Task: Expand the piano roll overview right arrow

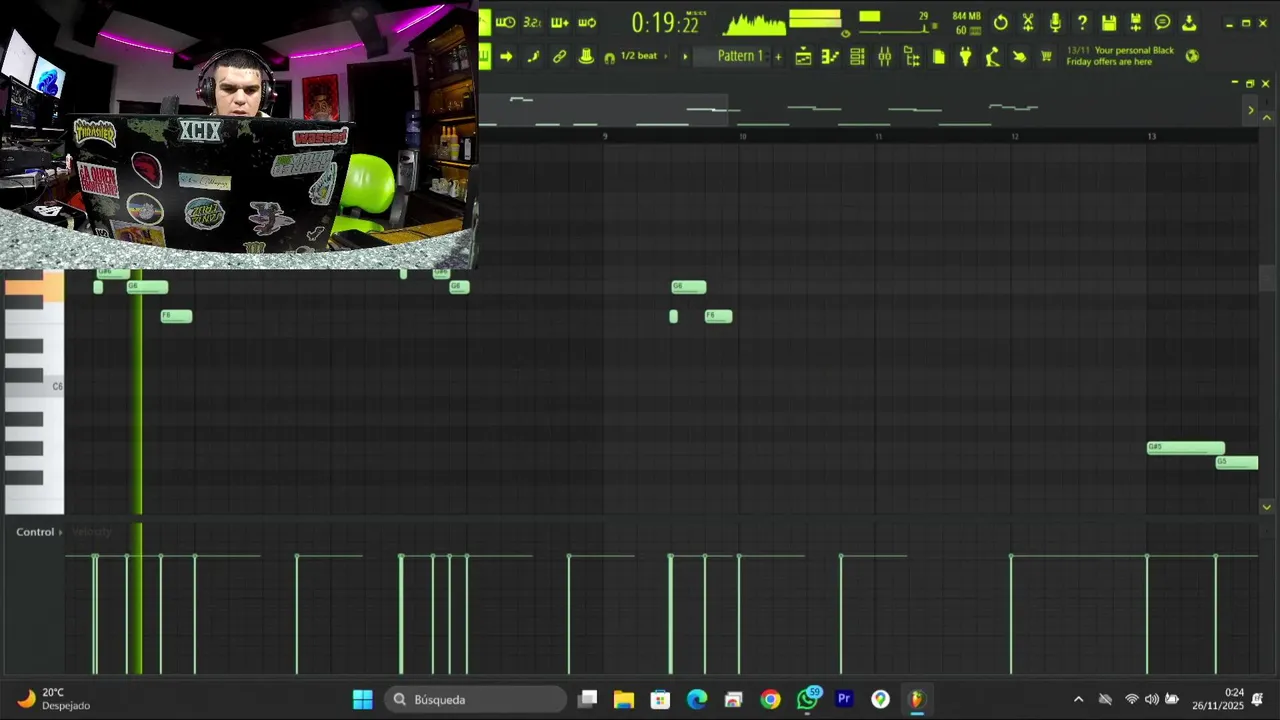Action: [1250, 110]
